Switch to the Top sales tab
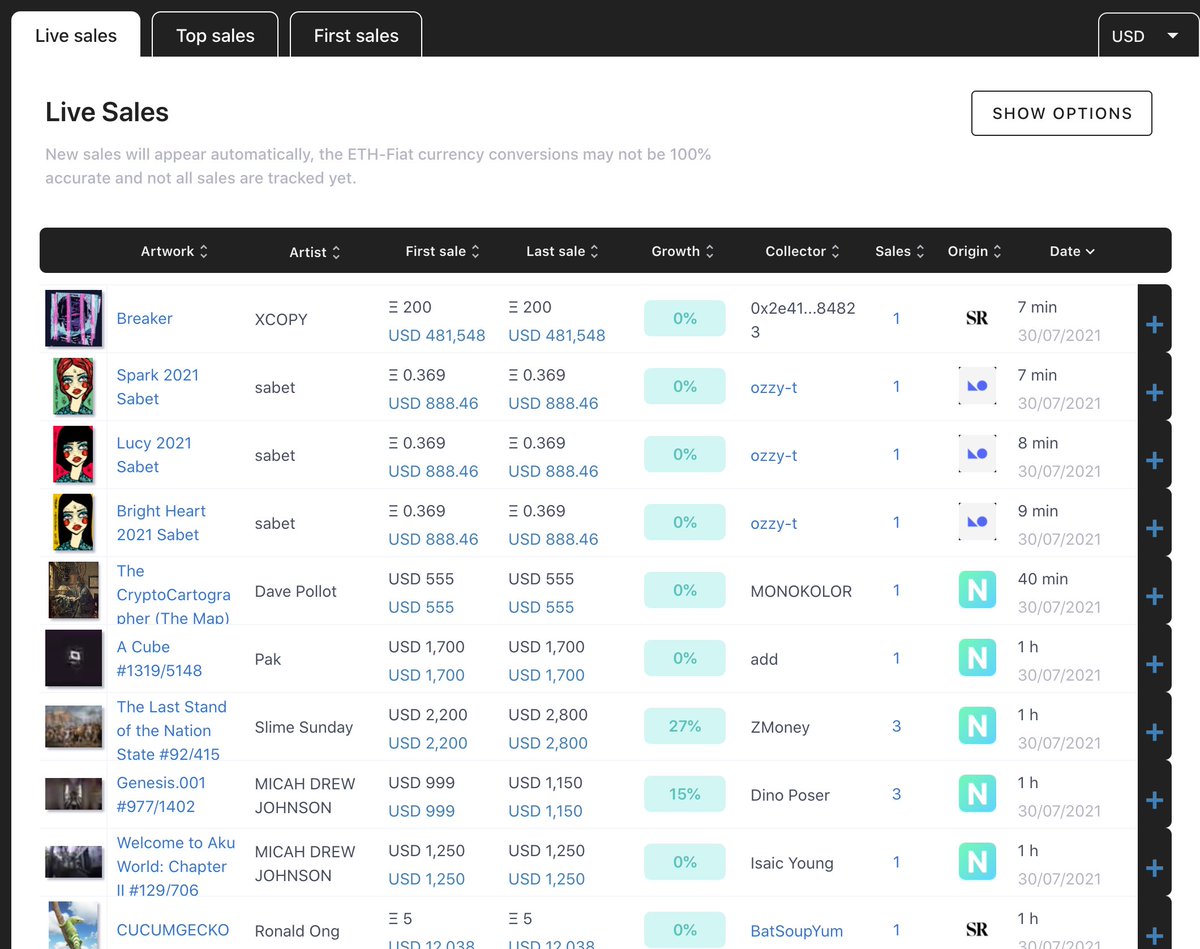1200x949 pixels. click(x=215, y=35)
